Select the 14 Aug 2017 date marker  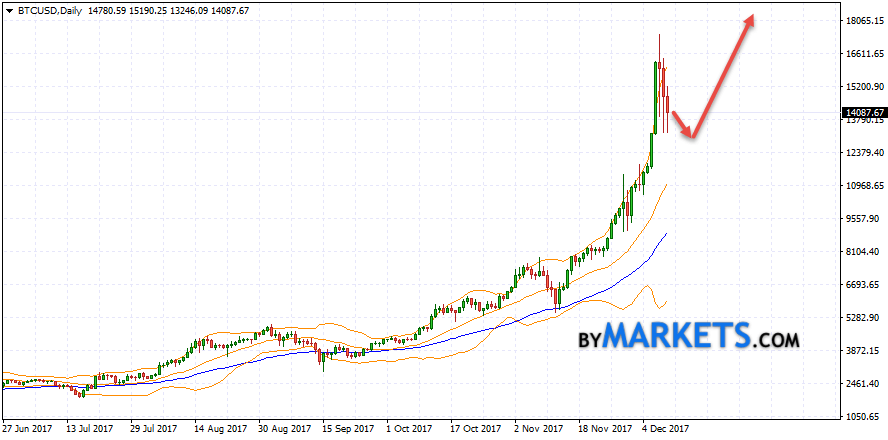point(222,428)
